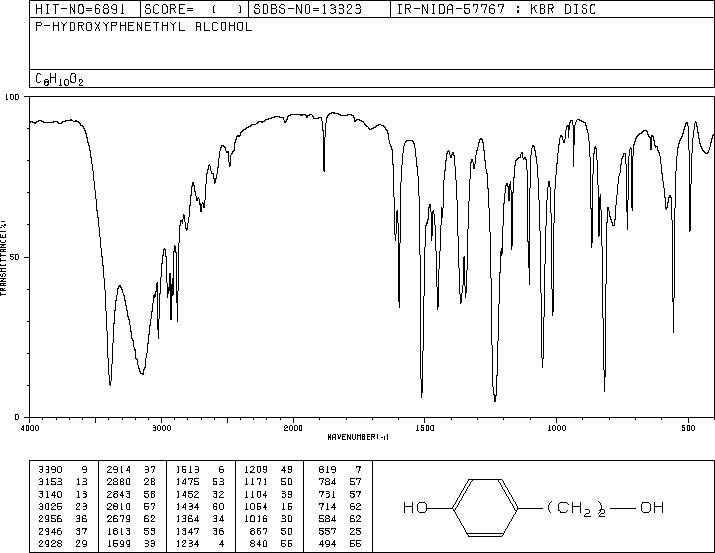Click the 1234 peak entry in the table
The image size is (715, 553).
tap(200, 544)
